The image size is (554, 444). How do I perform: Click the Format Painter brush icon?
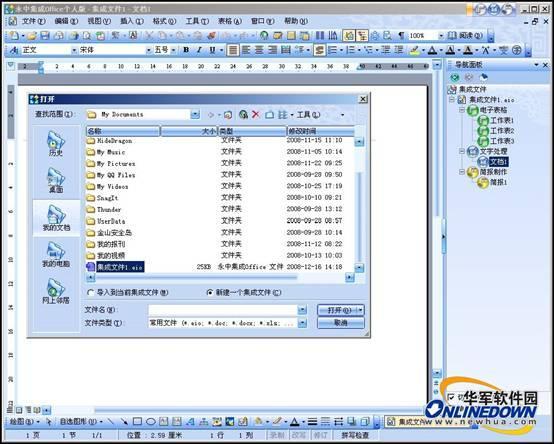tap(212, 35)
